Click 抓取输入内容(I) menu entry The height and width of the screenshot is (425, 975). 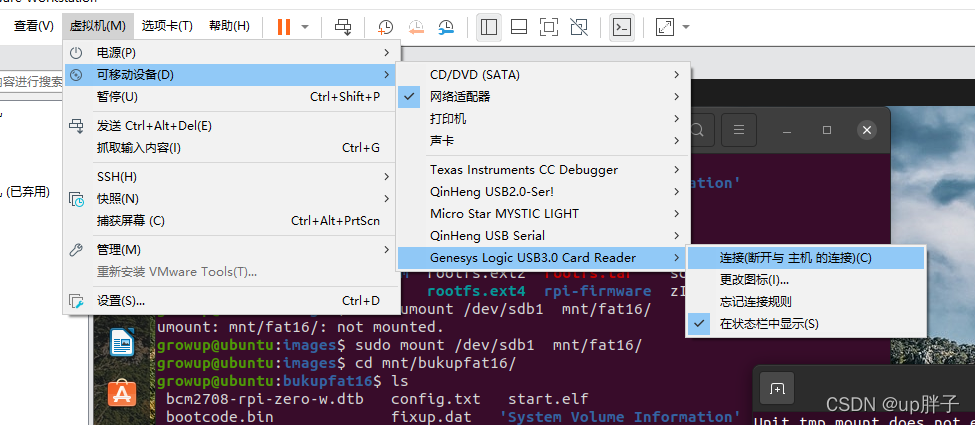[231, 148]
